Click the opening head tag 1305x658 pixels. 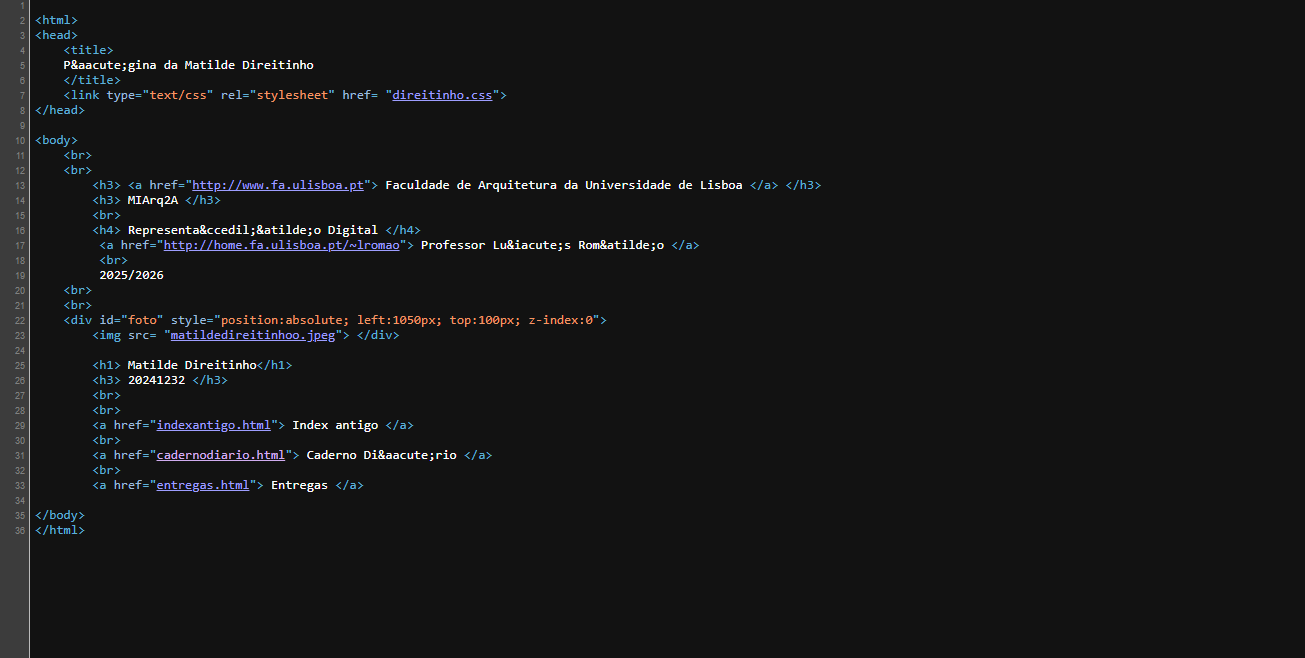[x=56, y=35]
